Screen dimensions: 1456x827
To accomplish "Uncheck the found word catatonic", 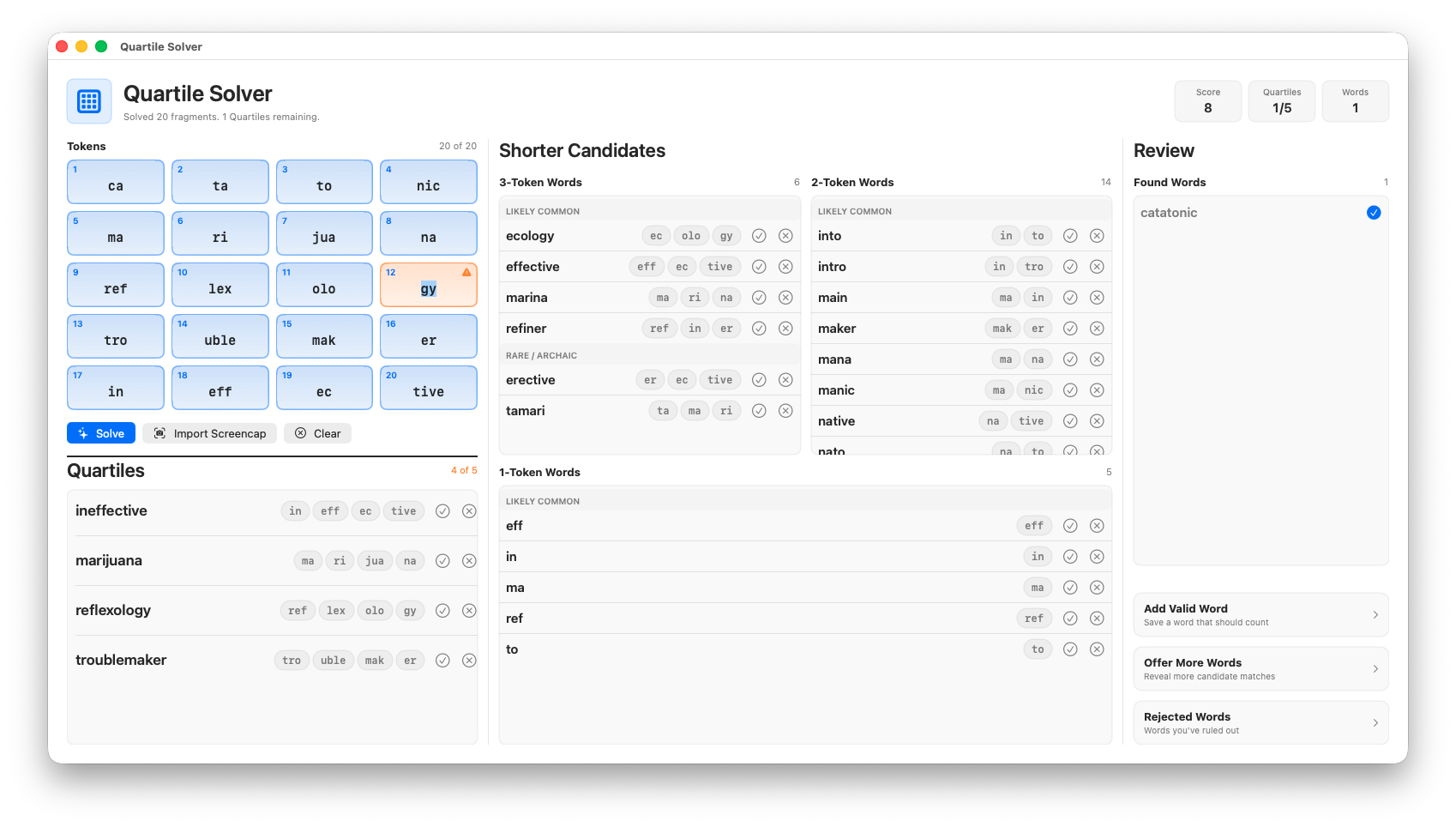I will (x=1374, y=213).
